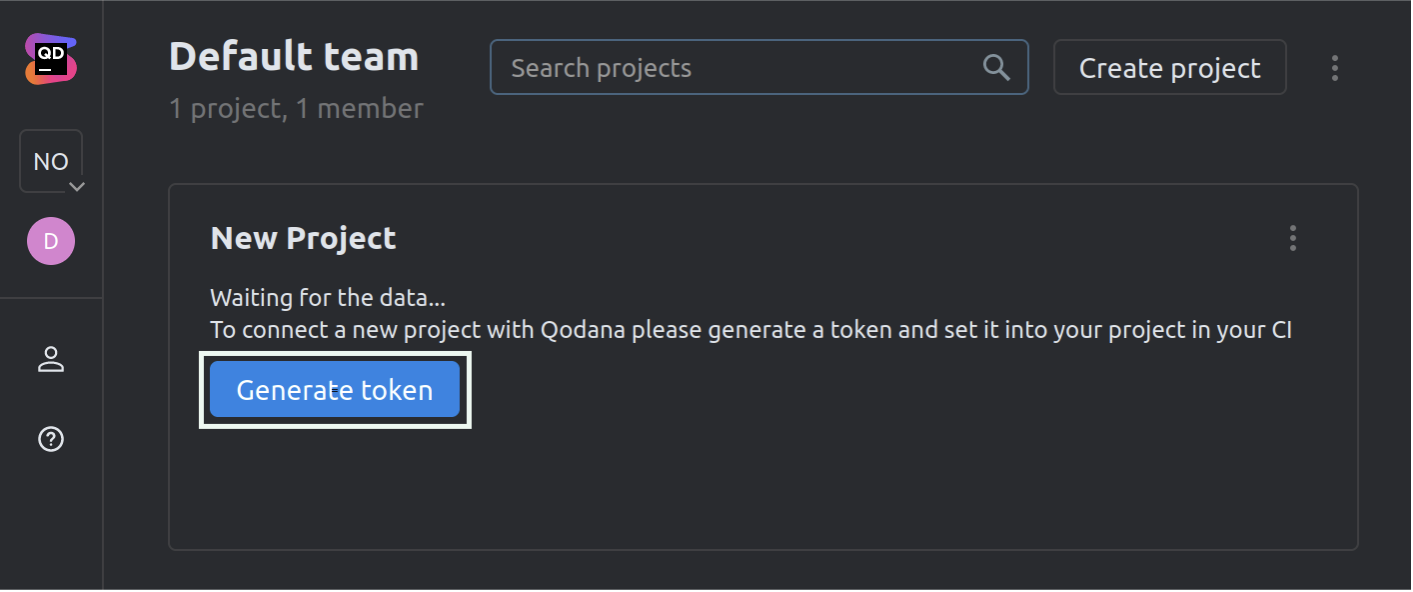
Task: Select the Qodana CI instructions text
Action: click(x=750, y=329)
